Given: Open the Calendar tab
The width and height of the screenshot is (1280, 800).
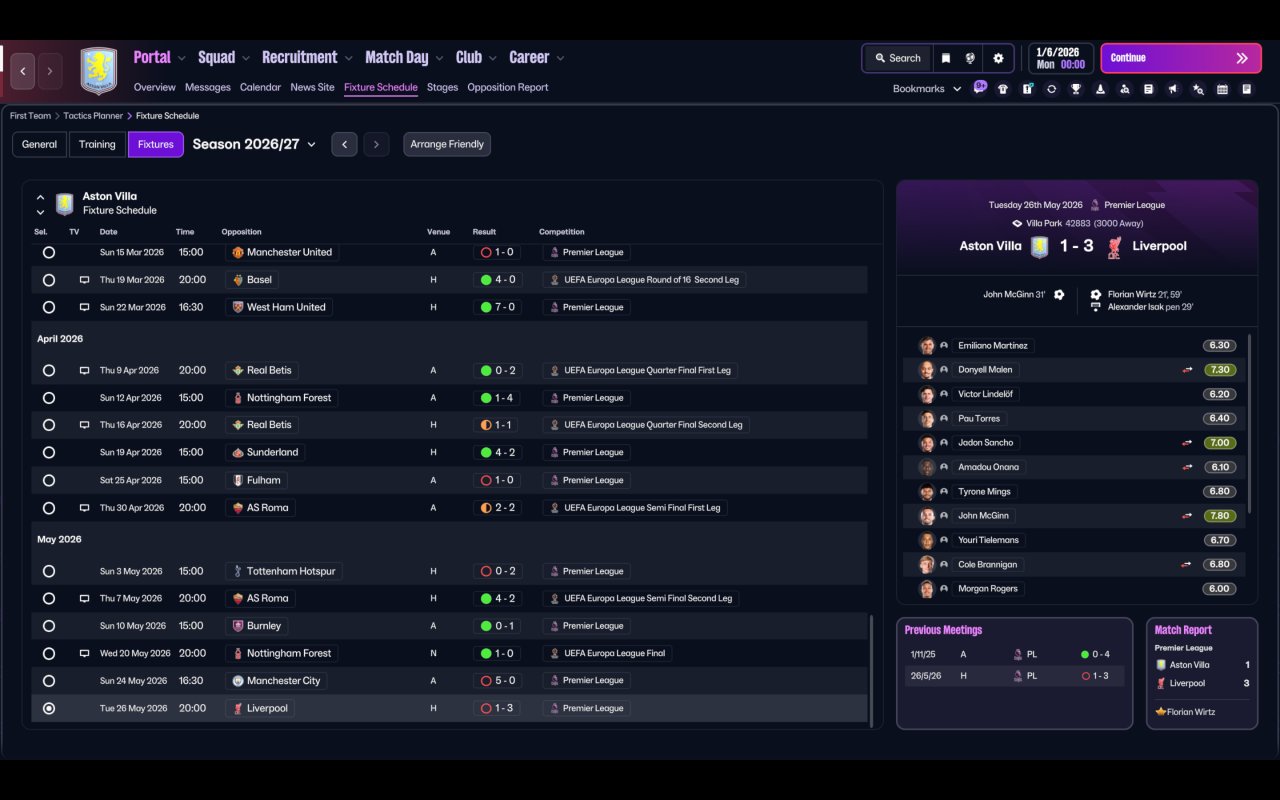Looking at the screenshot, I should tap(260, 87).
